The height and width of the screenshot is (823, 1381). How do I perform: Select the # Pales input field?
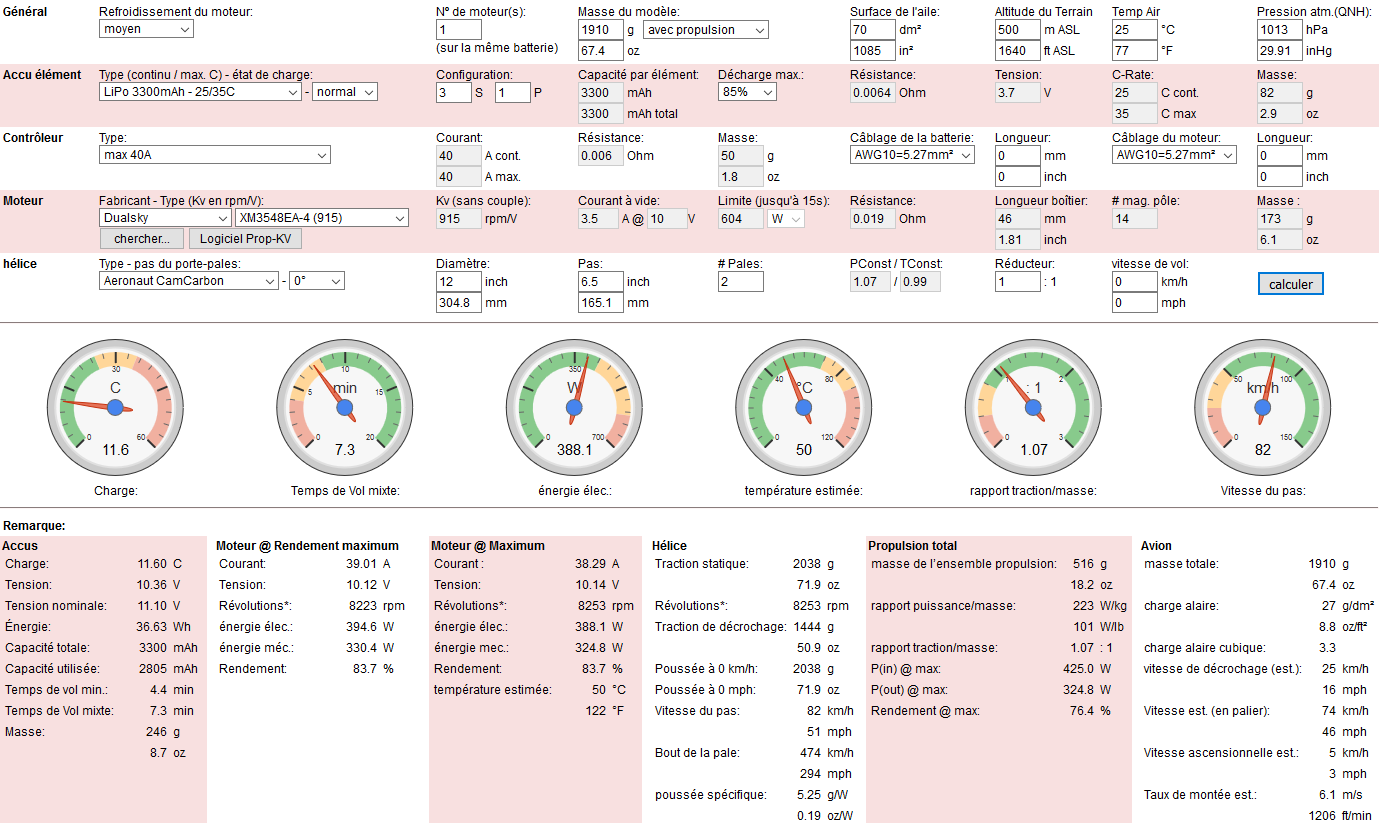740,282
